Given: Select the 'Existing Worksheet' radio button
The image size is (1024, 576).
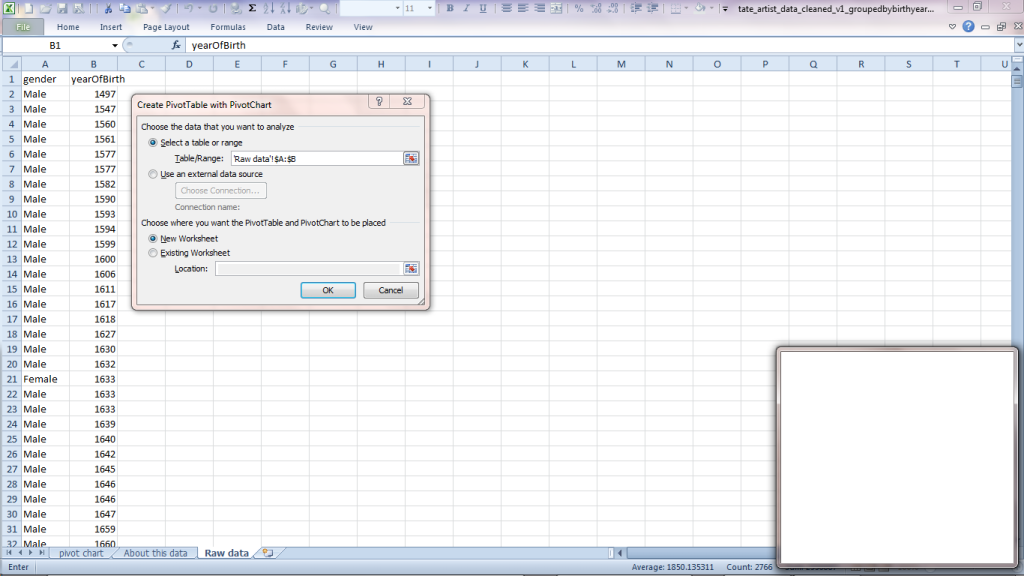Looking at the screenshot, I should (x=153, y=253).
